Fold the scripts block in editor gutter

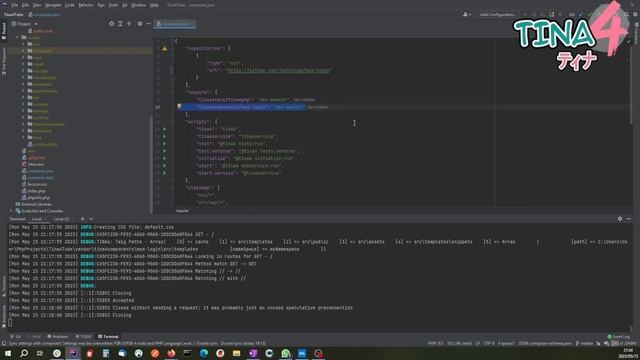173,122
